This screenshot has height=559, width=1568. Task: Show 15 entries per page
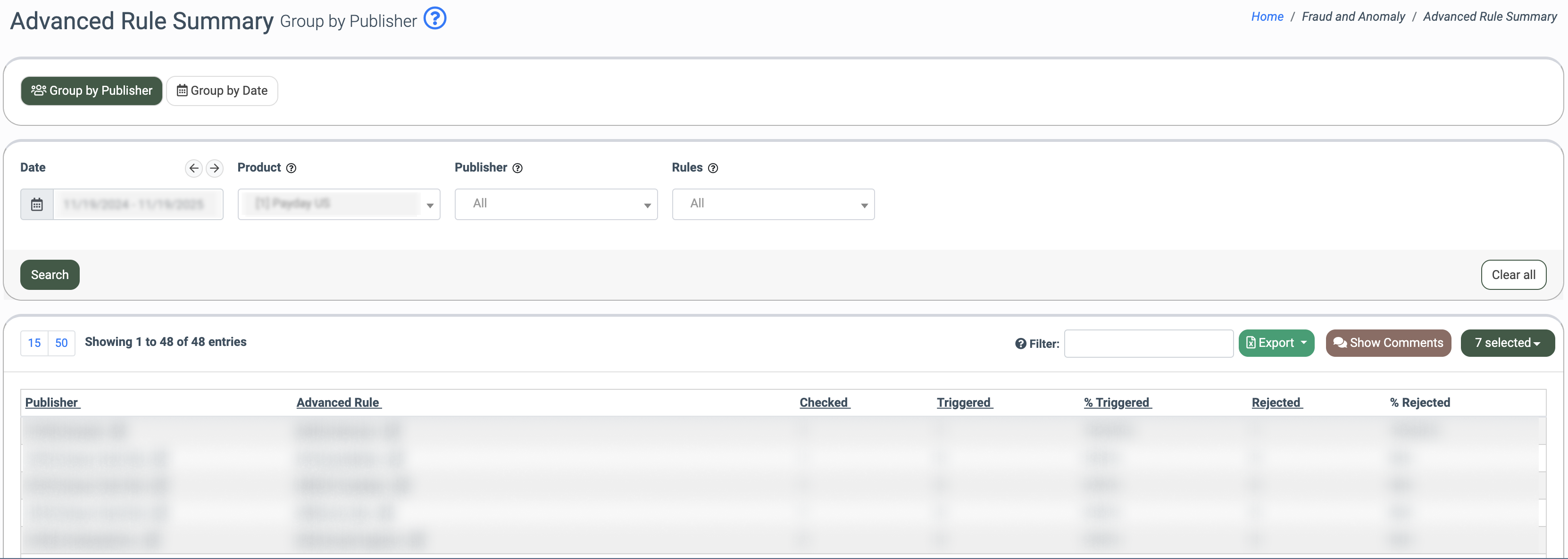coord(34,343)
